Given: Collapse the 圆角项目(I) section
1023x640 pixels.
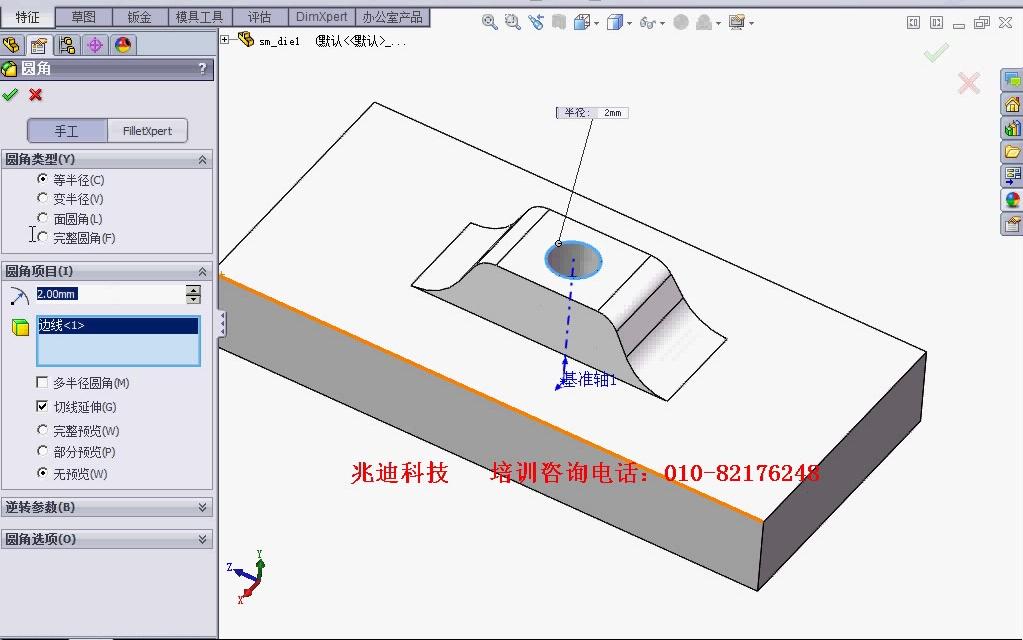Looking at the screenshot, I should [203, 270].
